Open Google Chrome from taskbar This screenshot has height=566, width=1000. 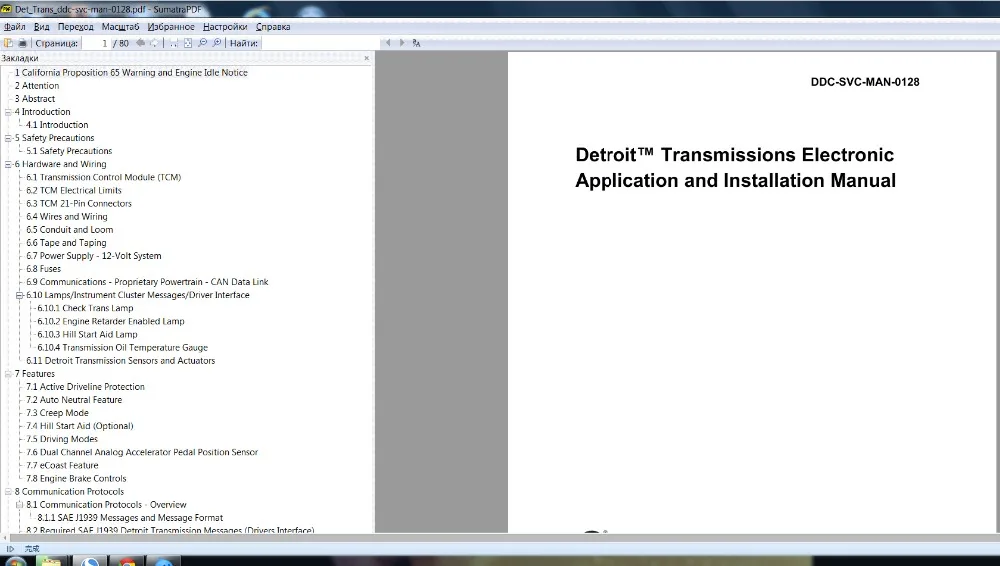[x=127, y=562]
